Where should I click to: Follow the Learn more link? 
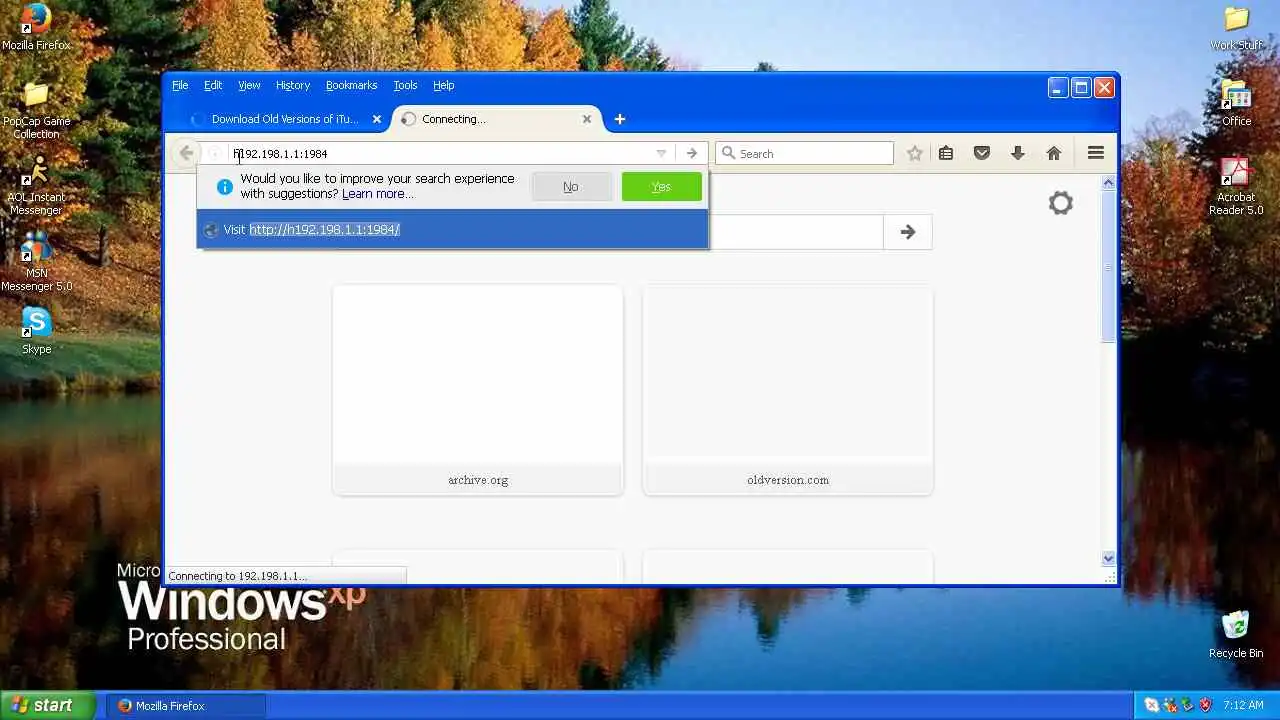[373, 194]
